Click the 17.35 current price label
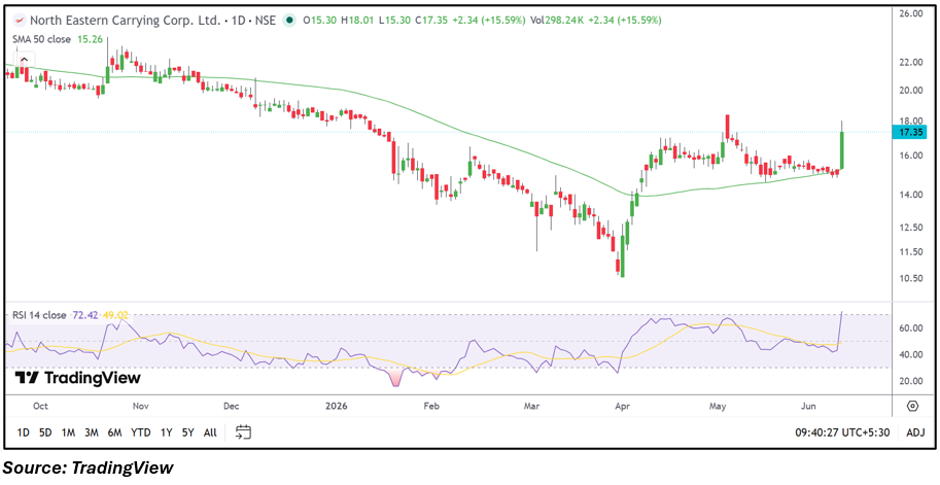Image resolution: width=940 pixels, height=485 pixels. click(x=910, y=132)
